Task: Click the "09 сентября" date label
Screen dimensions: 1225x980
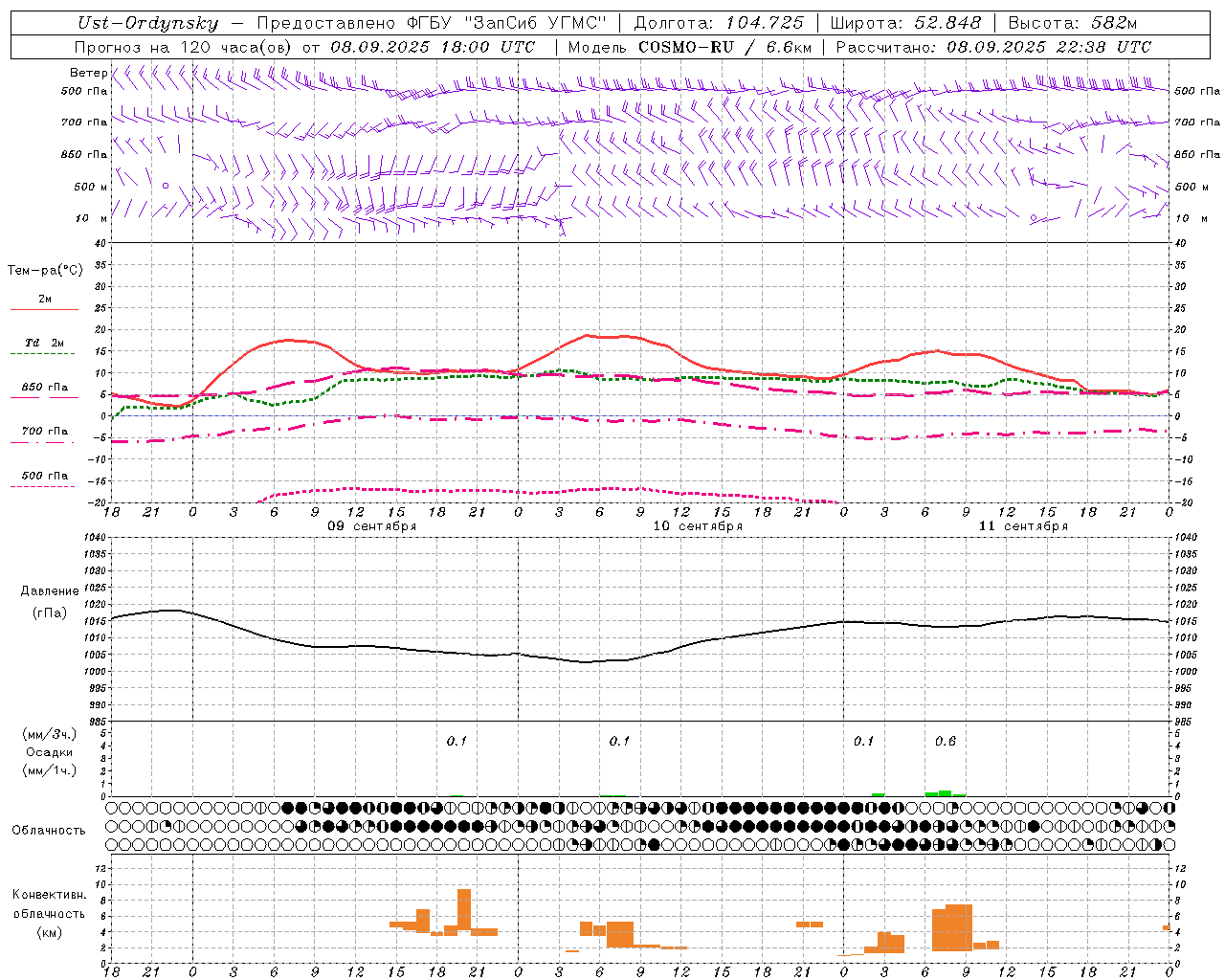Action: [372, 526]
